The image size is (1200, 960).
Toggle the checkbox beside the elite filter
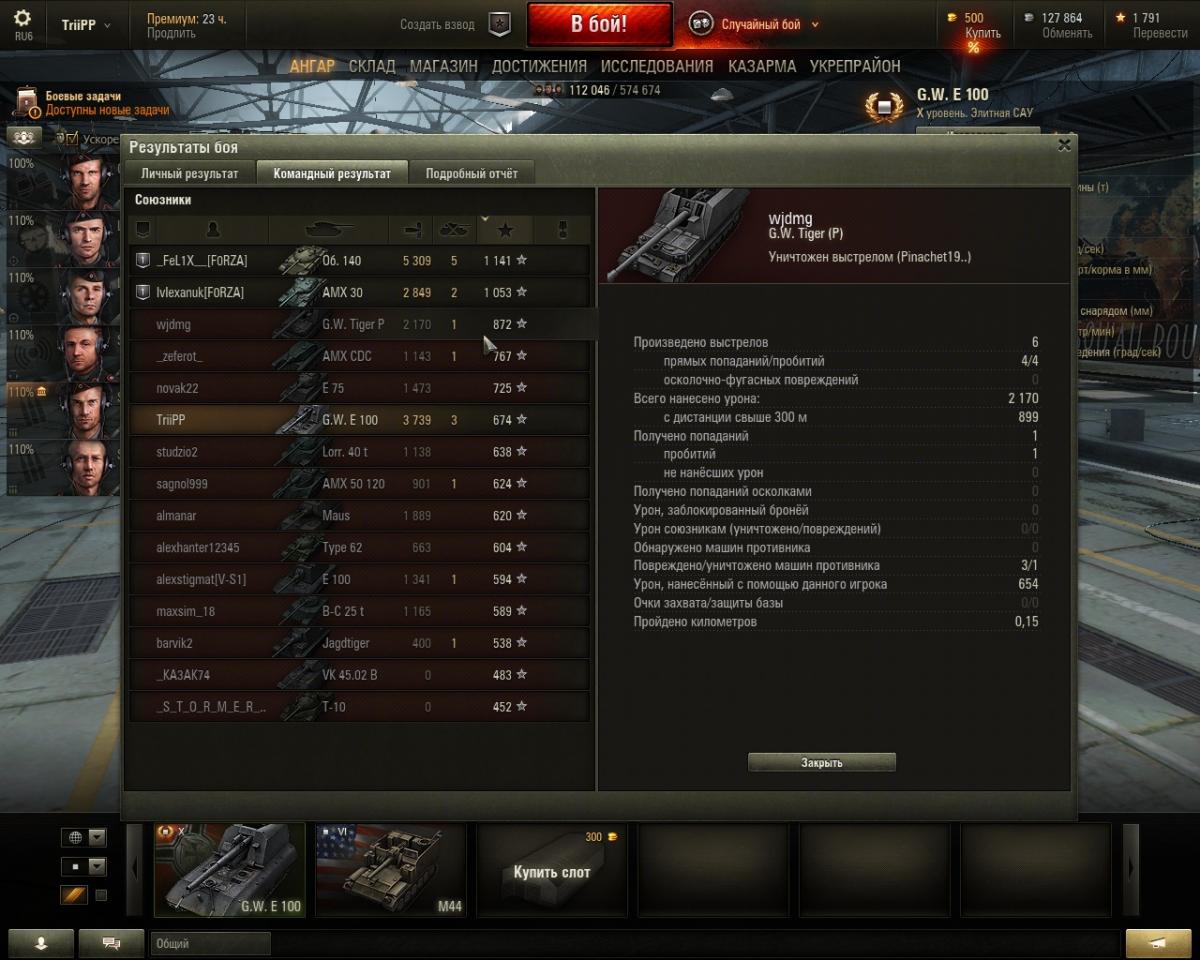tap(101, 895)
